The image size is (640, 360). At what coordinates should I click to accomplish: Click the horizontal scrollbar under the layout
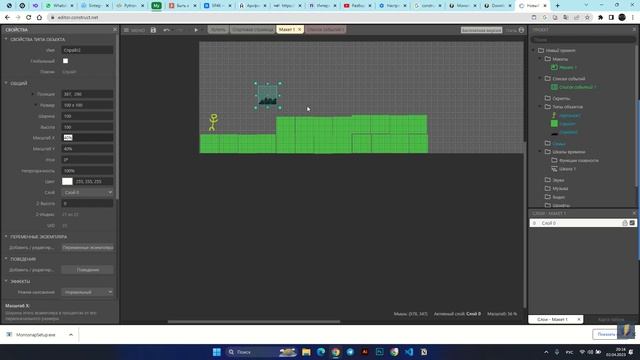pos(253,322)
